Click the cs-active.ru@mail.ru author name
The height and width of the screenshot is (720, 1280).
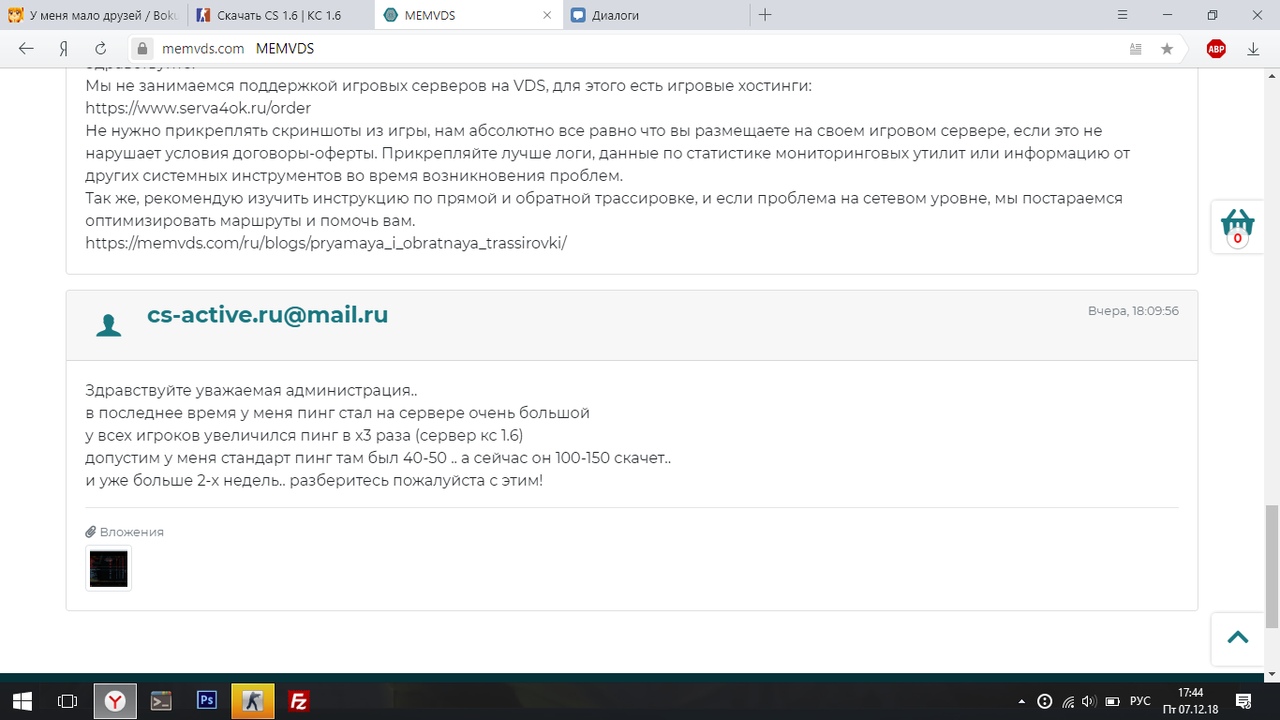pyautogui.click(x=267, y=315)
